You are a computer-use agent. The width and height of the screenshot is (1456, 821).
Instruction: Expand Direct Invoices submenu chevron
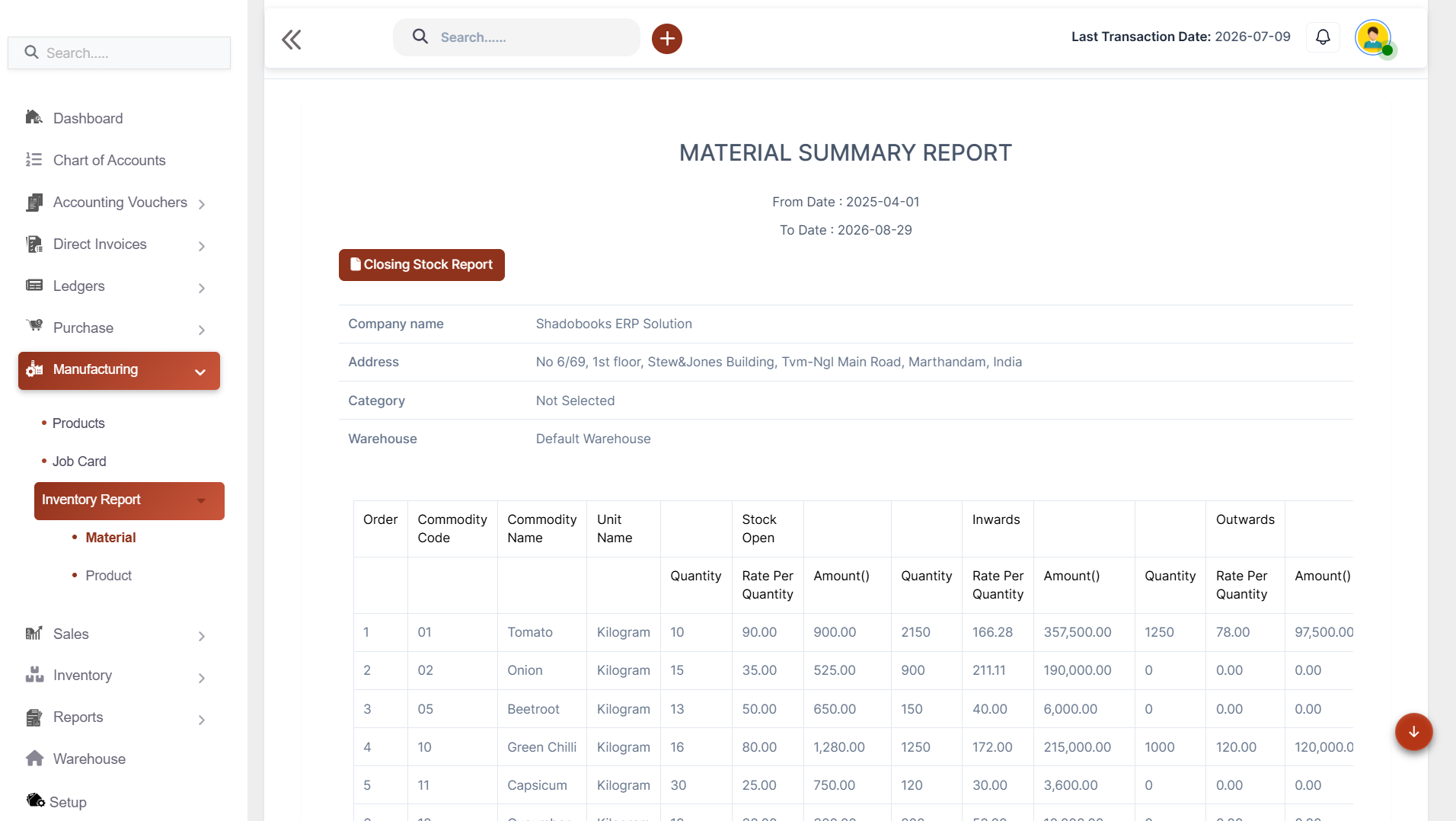click(202, 246)
